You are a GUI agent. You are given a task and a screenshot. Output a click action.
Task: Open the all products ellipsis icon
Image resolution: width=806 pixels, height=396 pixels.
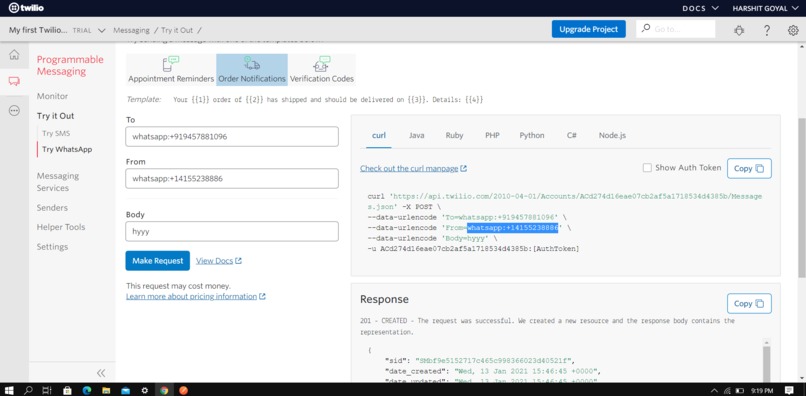point(14,110)
